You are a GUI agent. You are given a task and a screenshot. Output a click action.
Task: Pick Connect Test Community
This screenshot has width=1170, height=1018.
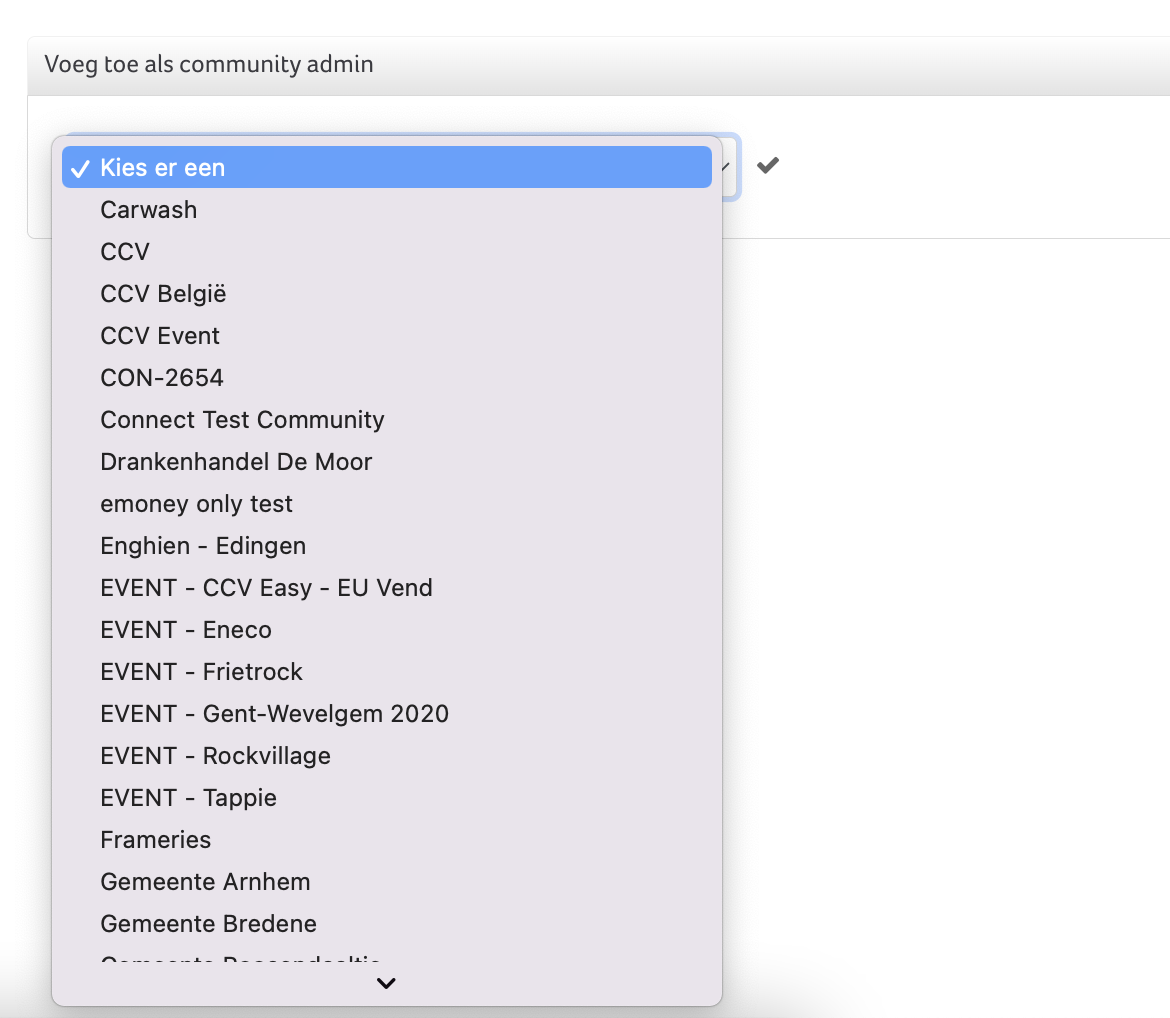pos(387,419)
